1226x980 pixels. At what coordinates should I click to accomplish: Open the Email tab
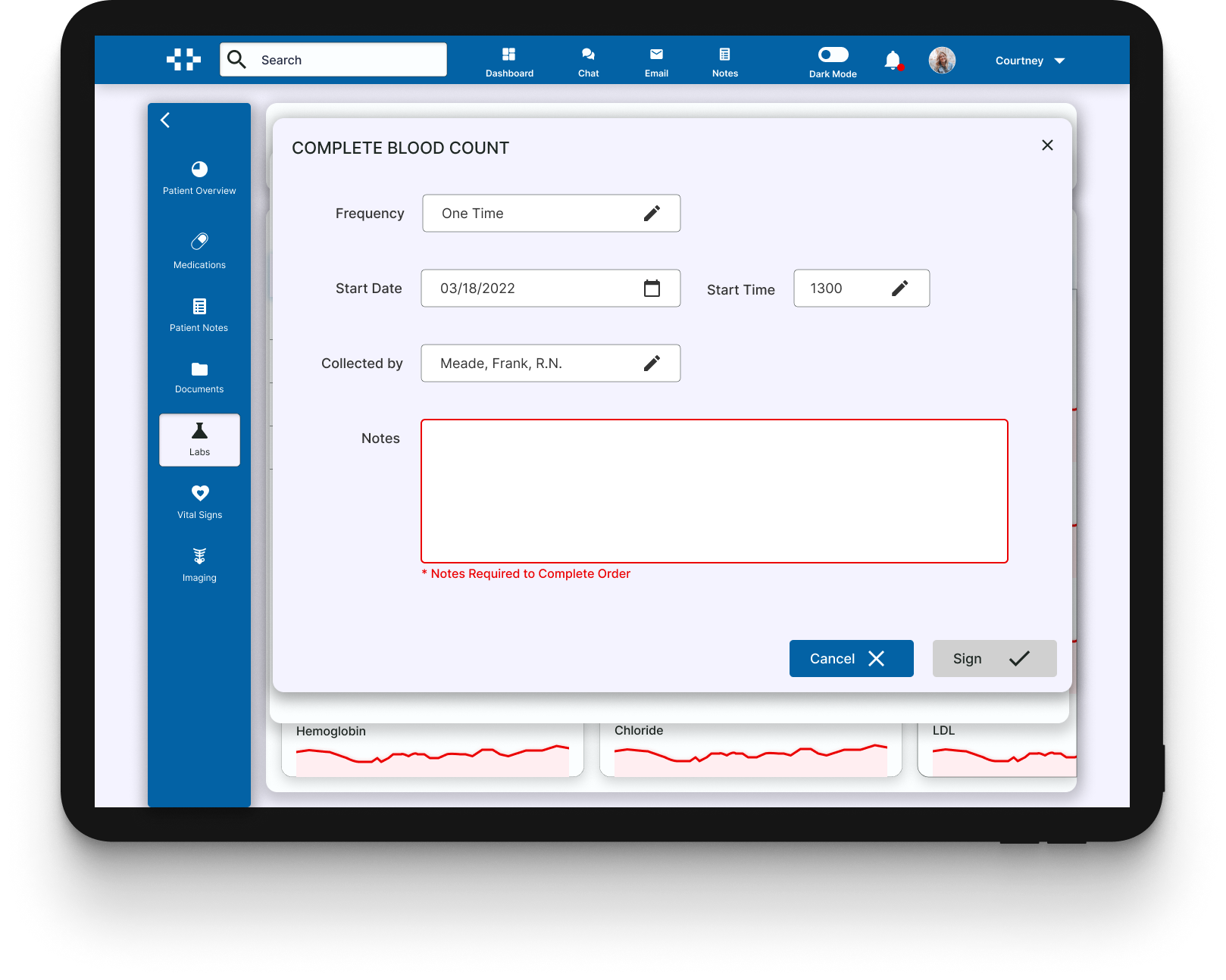pyautogui.click(x=656, y=62)
